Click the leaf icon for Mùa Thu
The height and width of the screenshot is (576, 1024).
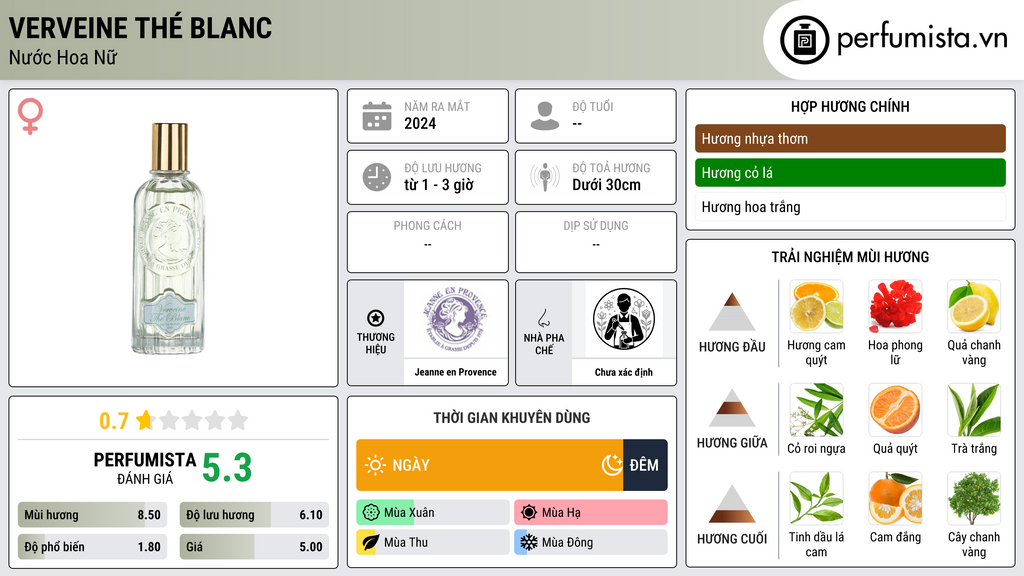(x=371, y=542)
